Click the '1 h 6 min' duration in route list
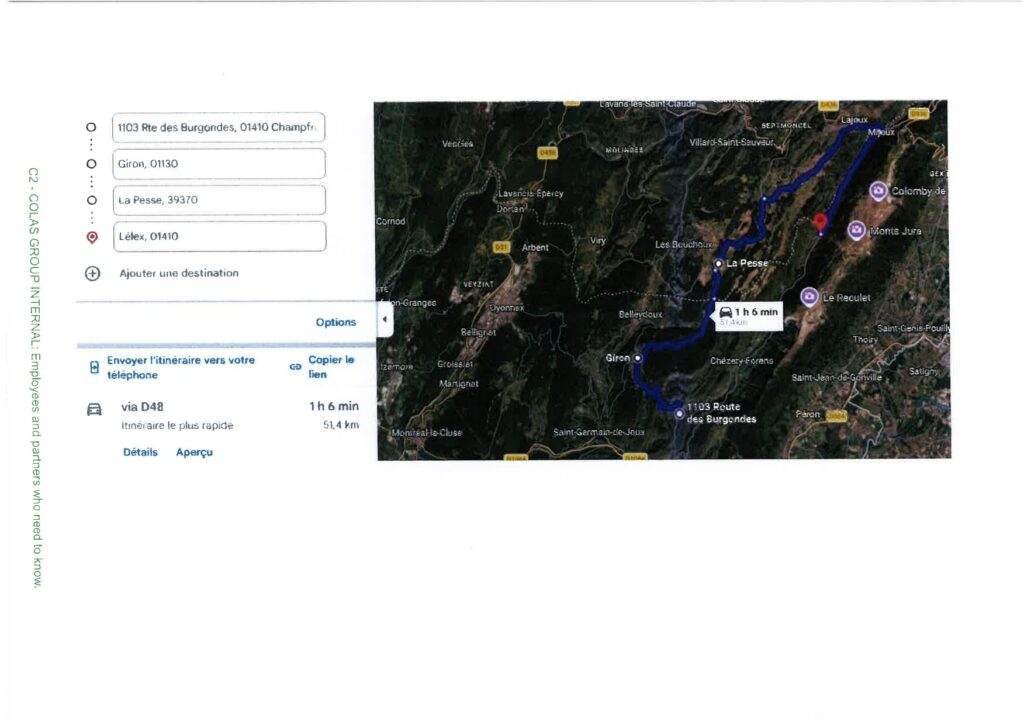This screenshot has width=1024, height=725. [x=334, y=406]
